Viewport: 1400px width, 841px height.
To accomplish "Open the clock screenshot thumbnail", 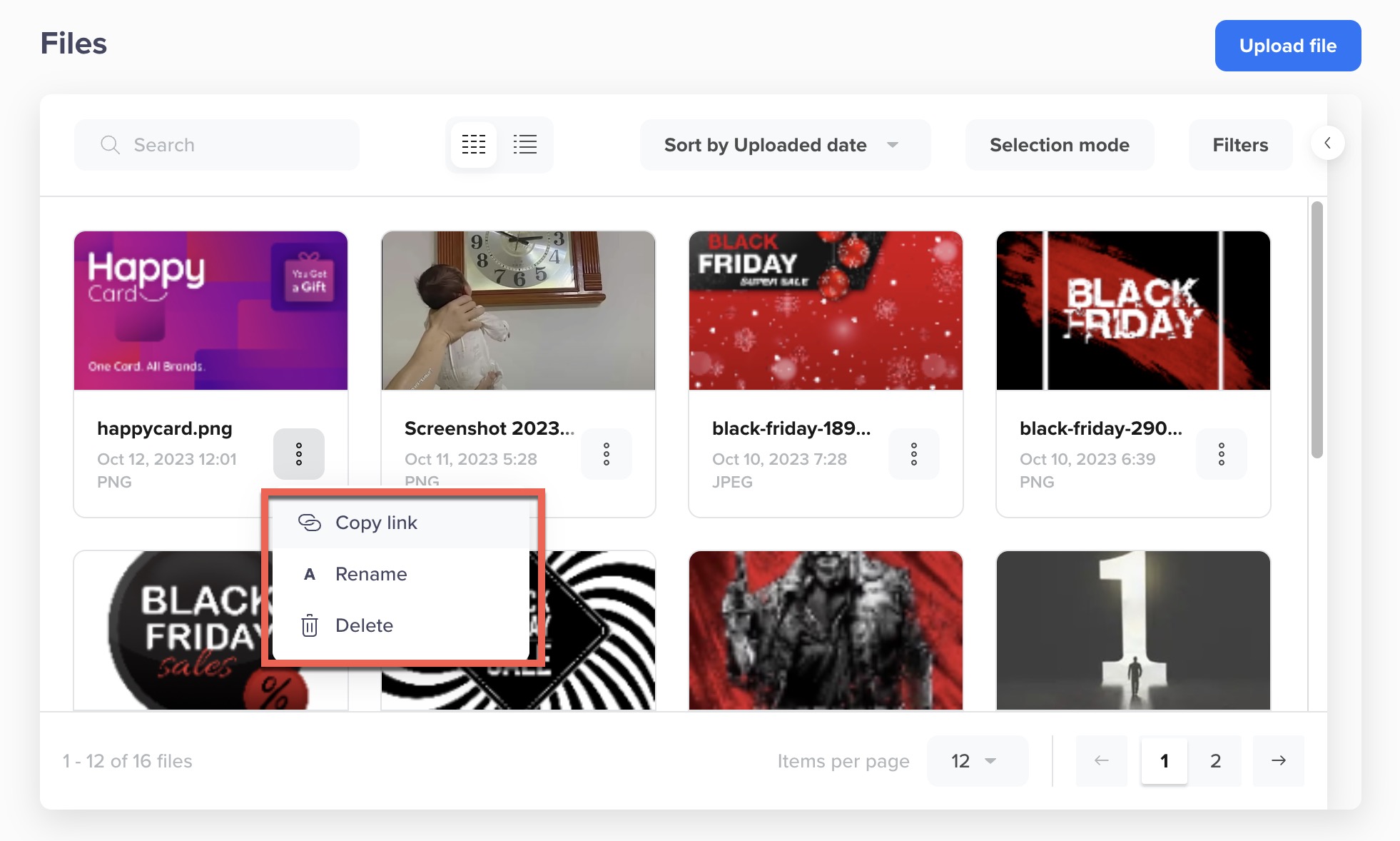I will click(518, 311).
